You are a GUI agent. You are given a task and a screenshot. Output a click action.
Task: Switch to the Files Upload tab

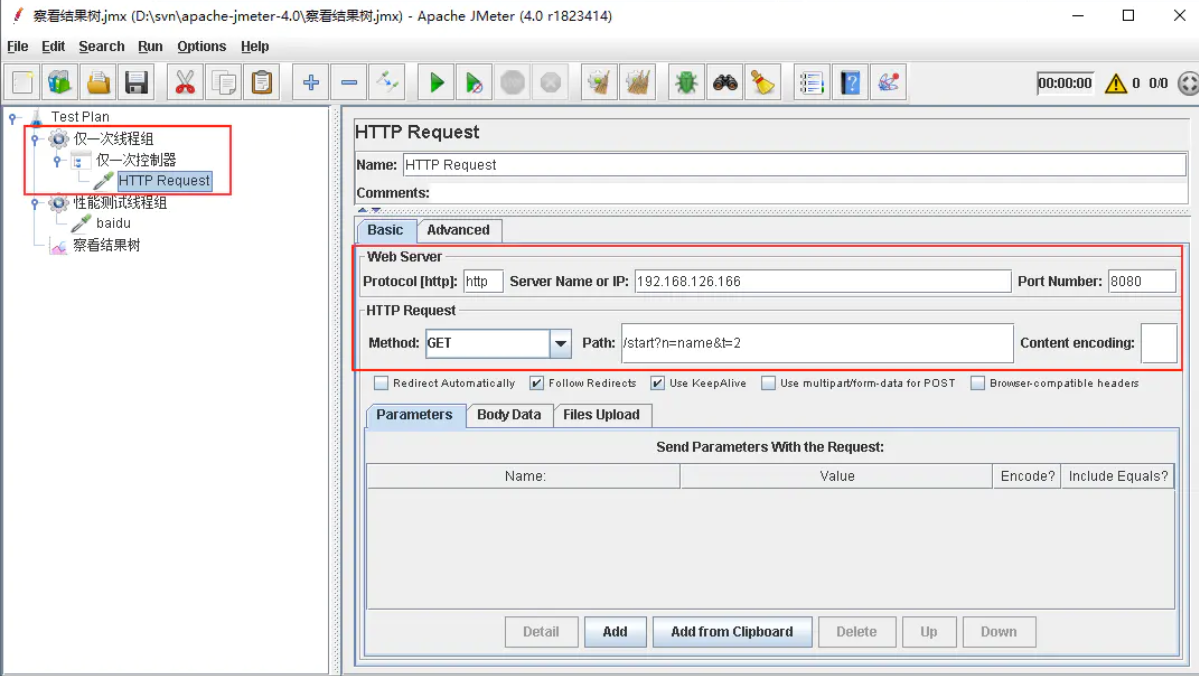coord(602,415)
